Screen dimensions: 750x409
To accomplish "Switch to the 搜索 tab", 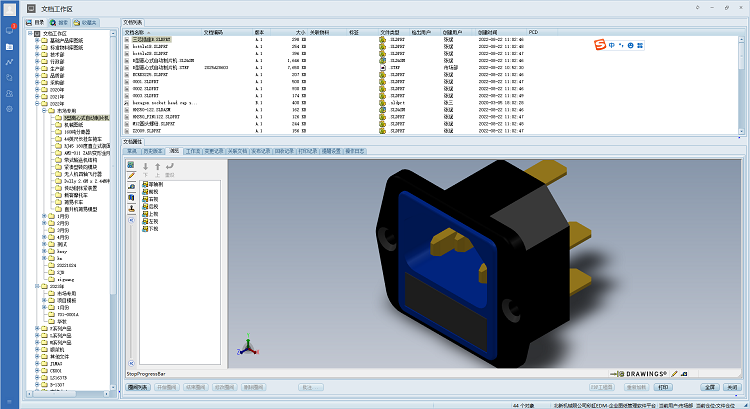I will 62,21.
